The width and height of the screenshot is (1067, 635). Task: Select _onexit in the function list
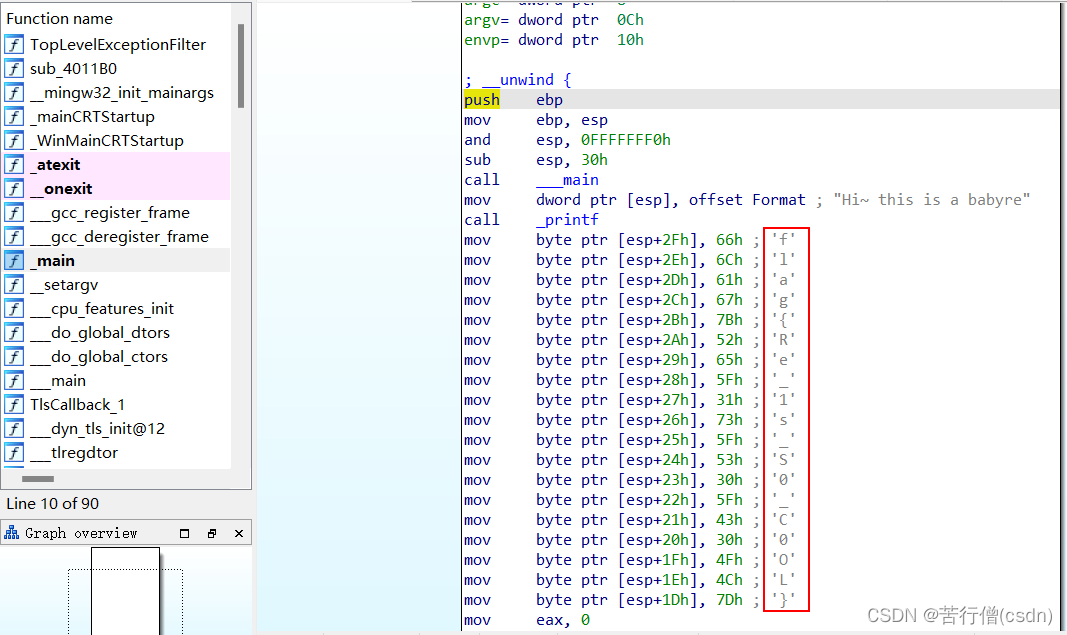pyautogui.click(x=63, y=188)
